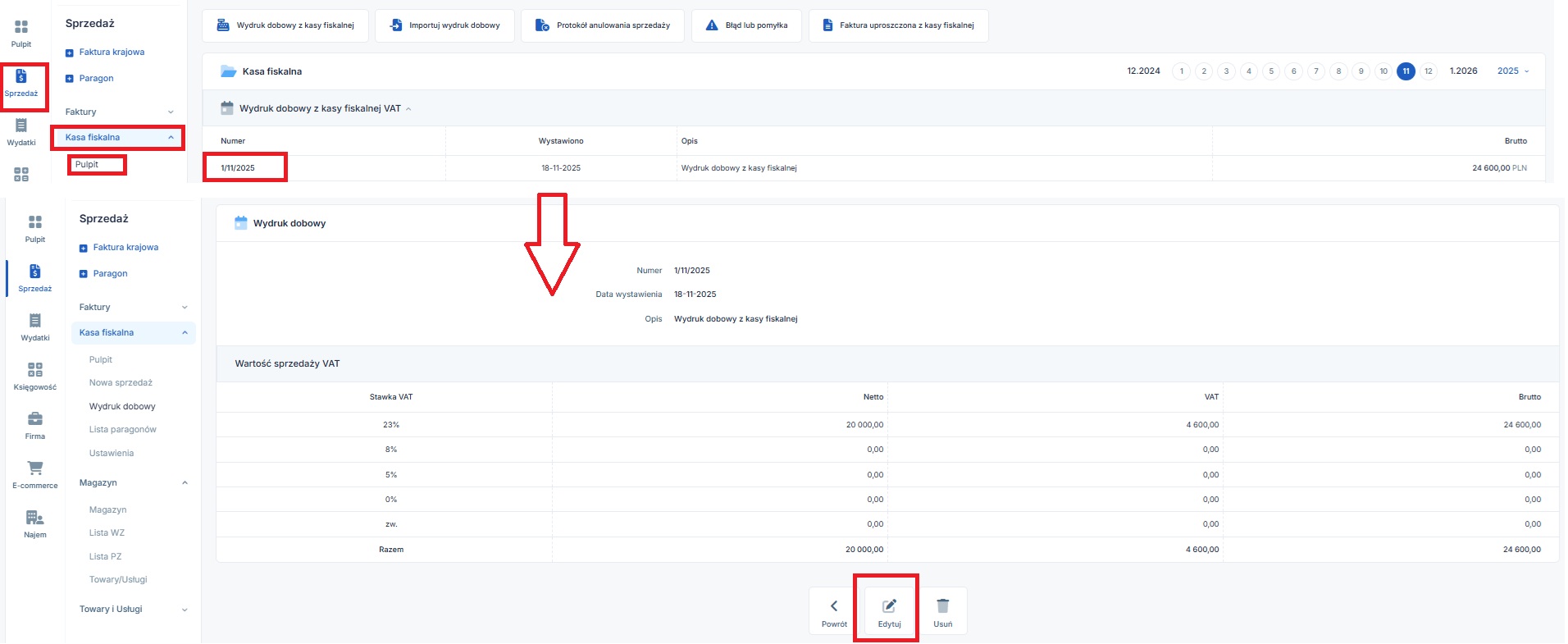Viewport: 1568px width, 644px height.
Task: Click Protokół anulowania sprzedaży button
Action: pyautogui.click(x=603, y=25)
